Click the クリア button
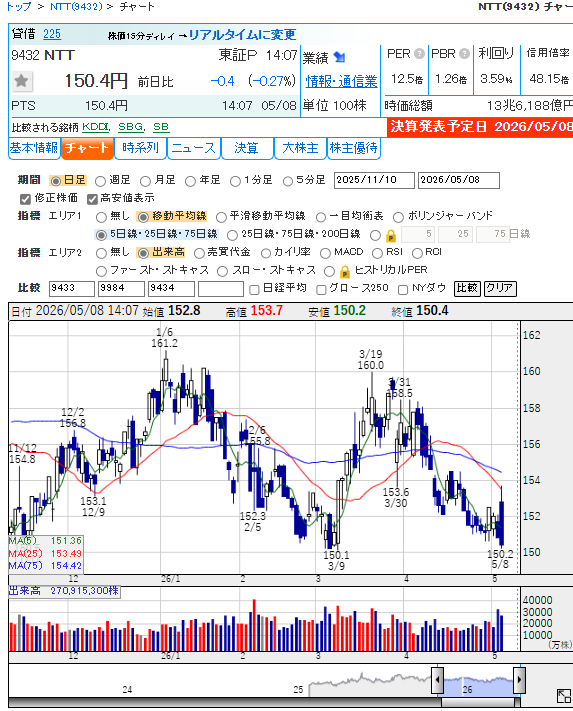 (500, 288)
